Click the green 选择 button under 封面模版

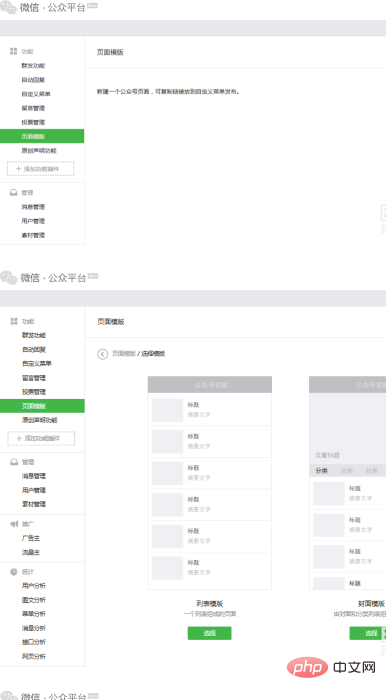coord(368,633)
